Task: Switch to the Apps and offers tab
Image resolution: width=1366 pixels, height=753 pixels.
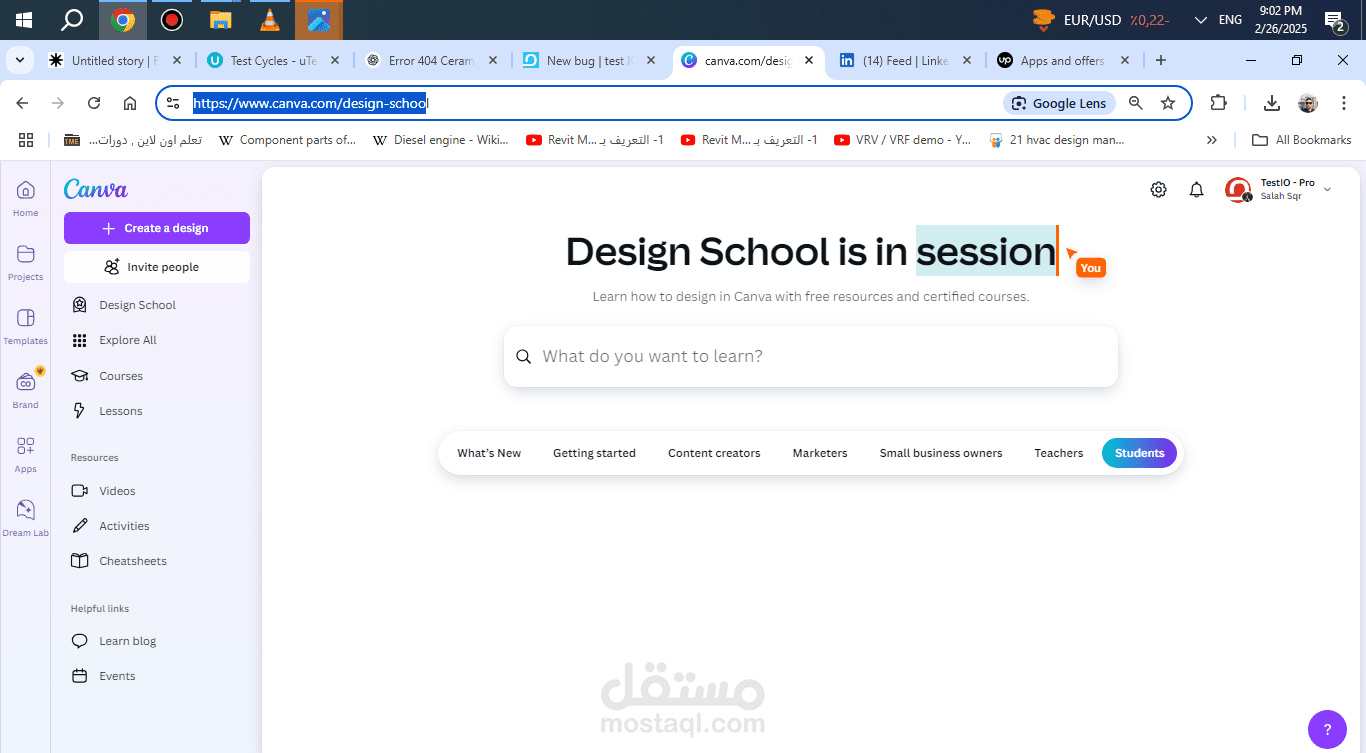Action: (1064, 60)
